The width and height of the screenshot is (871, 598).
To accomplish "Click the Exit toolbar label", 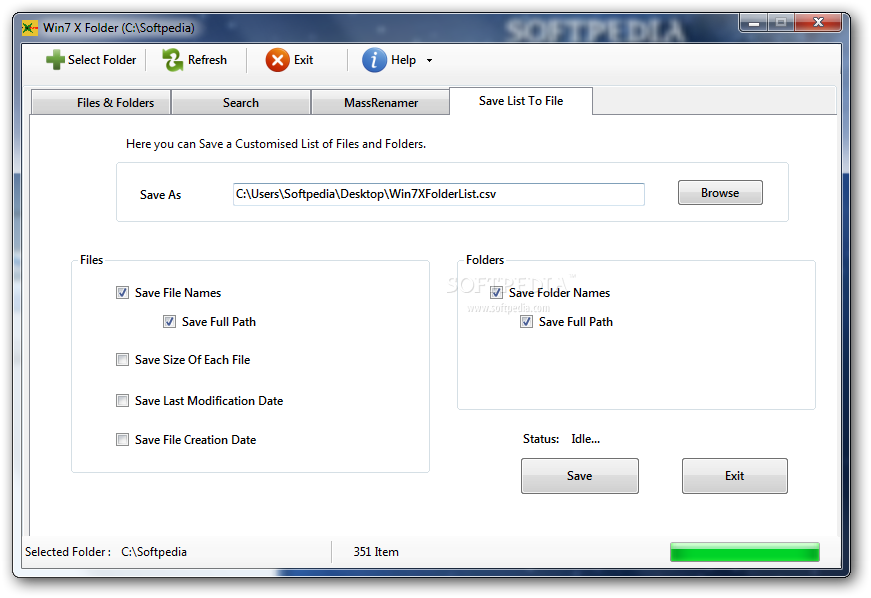I will 303,60.
